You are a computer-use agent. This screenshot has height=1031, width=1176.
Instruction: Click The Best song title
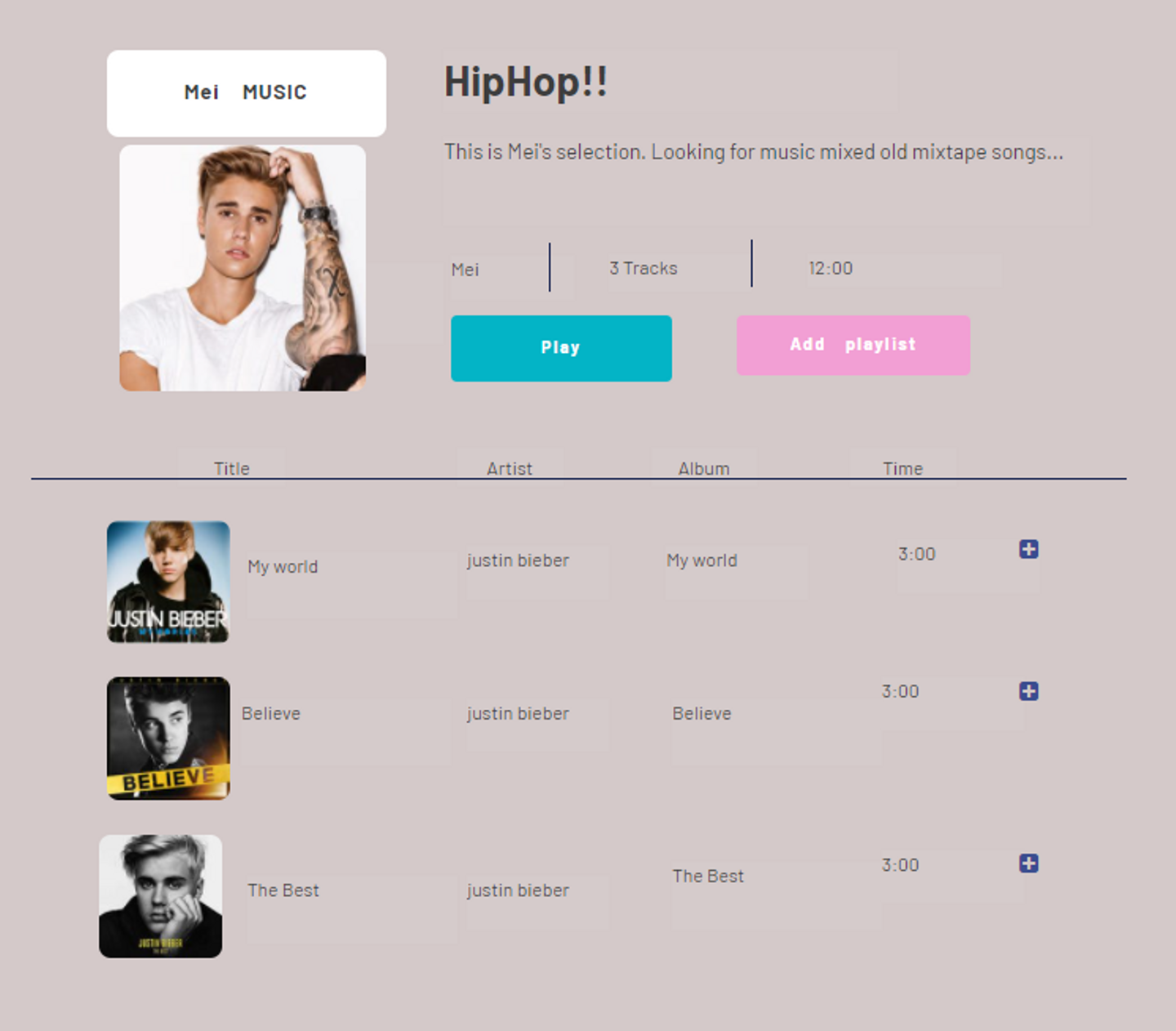point(283,890)
